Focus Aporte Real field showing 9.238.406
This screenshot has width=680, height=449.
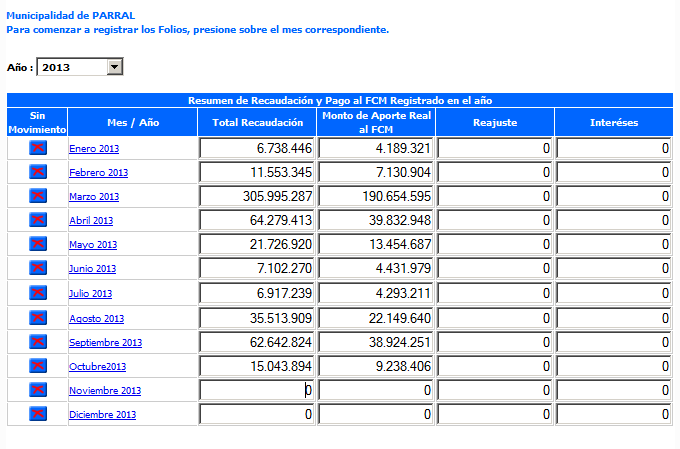[376, 367]
